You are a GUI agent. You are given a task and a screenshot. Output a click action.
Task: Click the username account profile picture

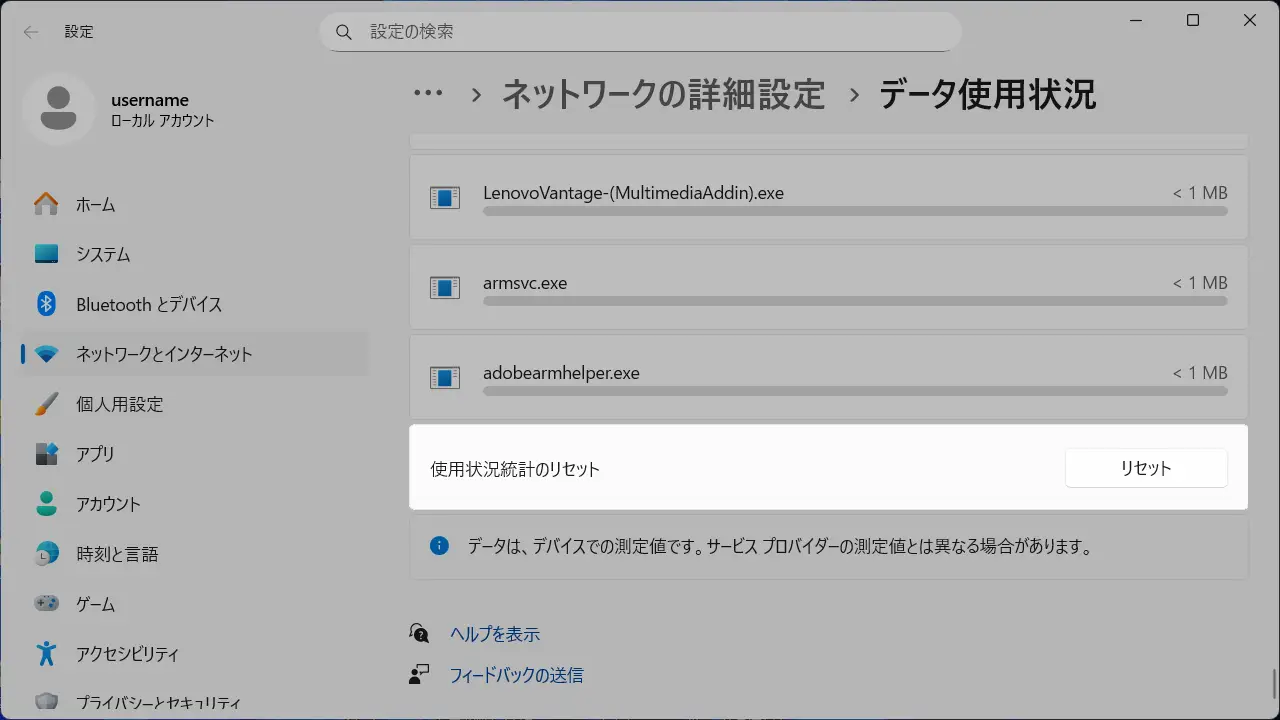coord(59,109)
